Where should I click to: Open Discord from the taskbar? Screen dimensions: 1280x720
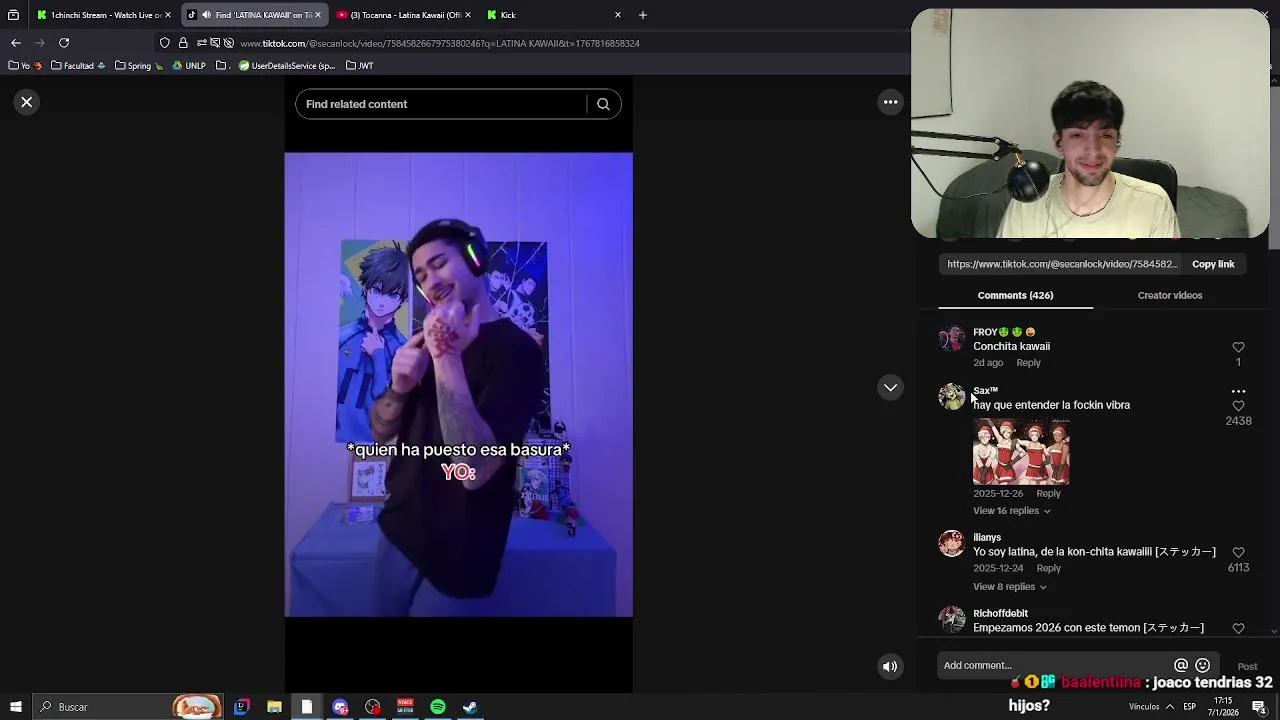pyautogui.click(x=340, y=707)
